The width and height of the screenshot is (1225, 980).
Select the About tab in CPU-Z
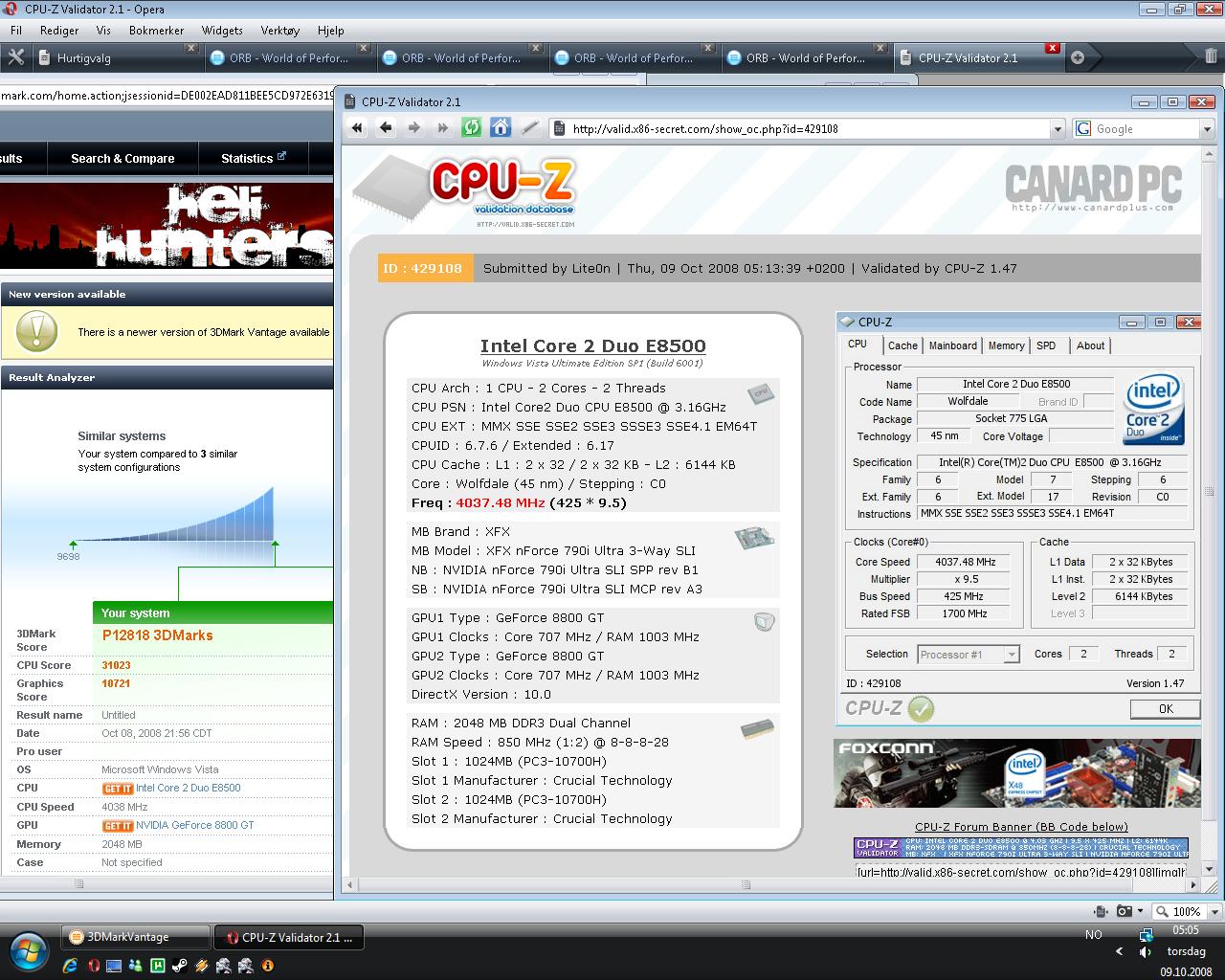tap(1090, 345)
